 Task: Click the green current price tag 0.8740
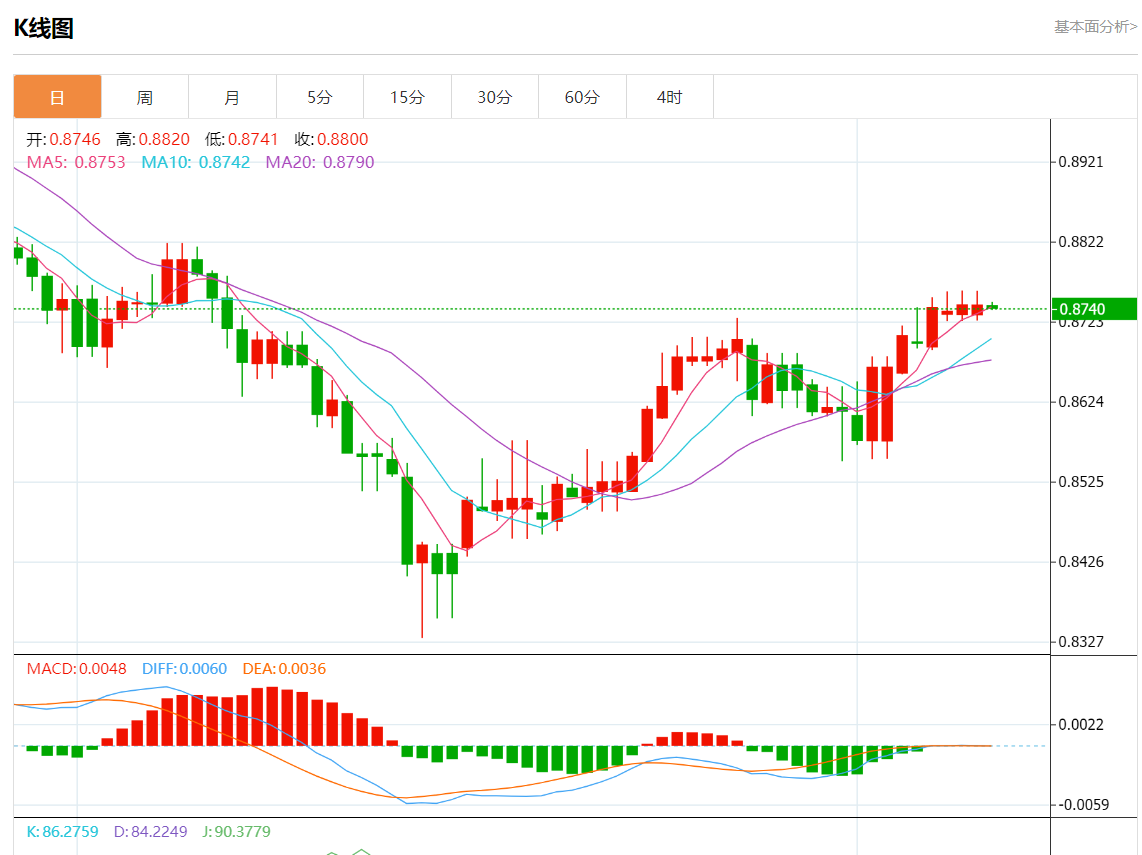click(x=1094, y=309)
